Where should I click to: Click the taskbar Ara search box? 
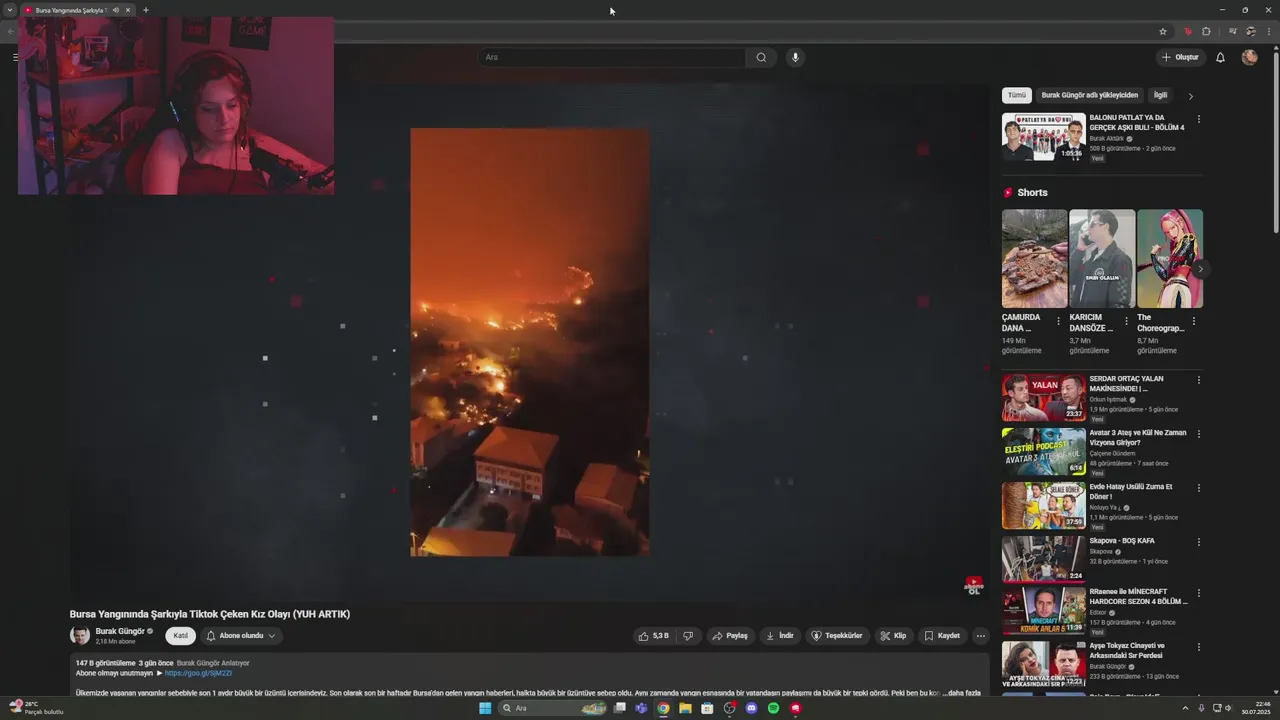552,708
